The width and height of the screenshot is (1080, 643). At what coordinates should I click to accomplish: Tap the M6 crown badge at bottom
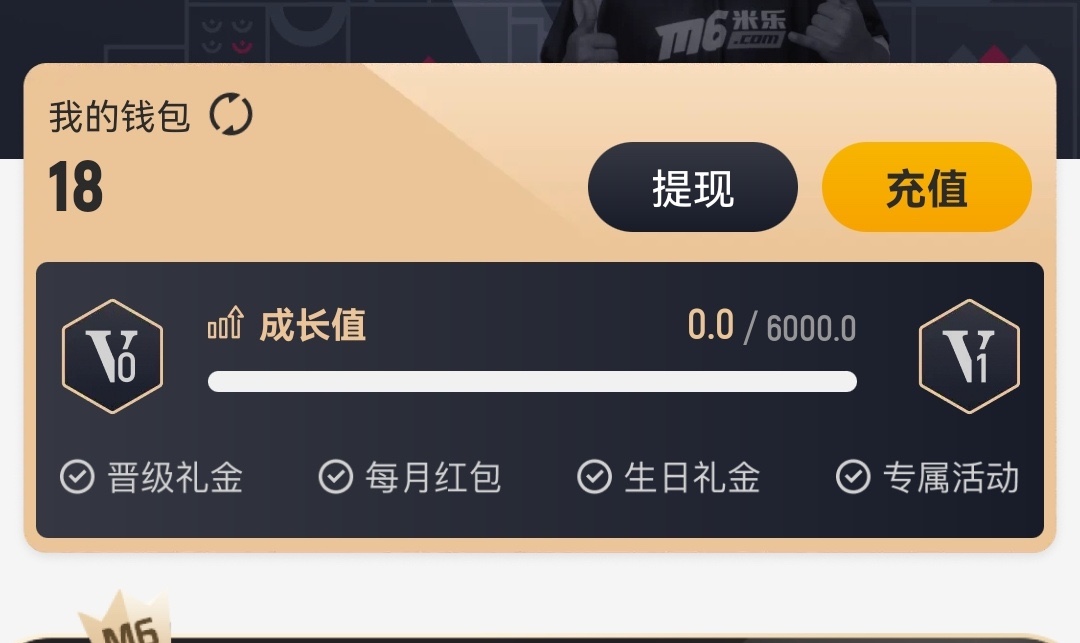click(x=125, y=618)
